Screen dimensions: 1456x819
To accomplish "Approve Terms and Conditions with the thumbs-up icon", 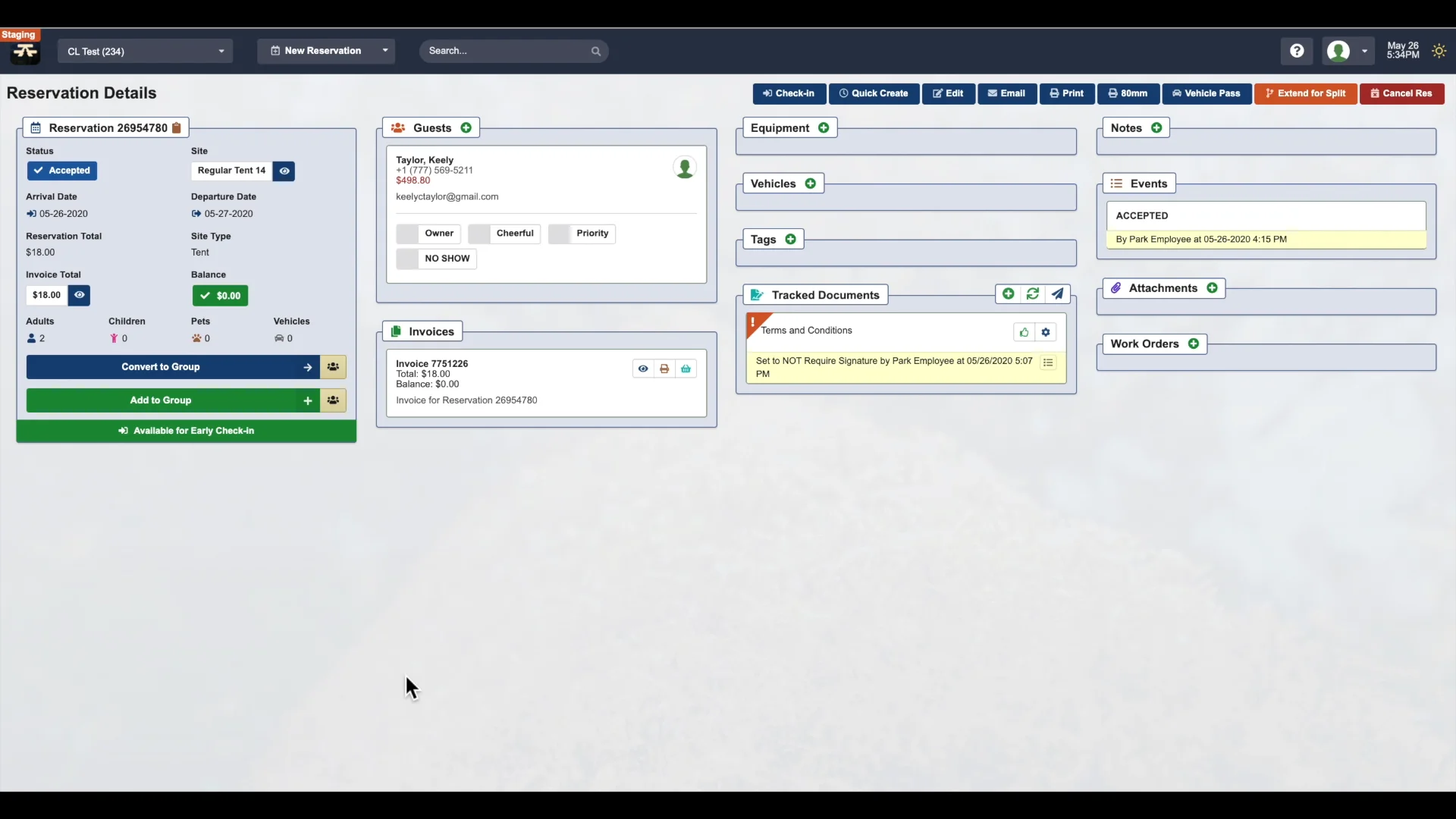I will point(1023,331).
